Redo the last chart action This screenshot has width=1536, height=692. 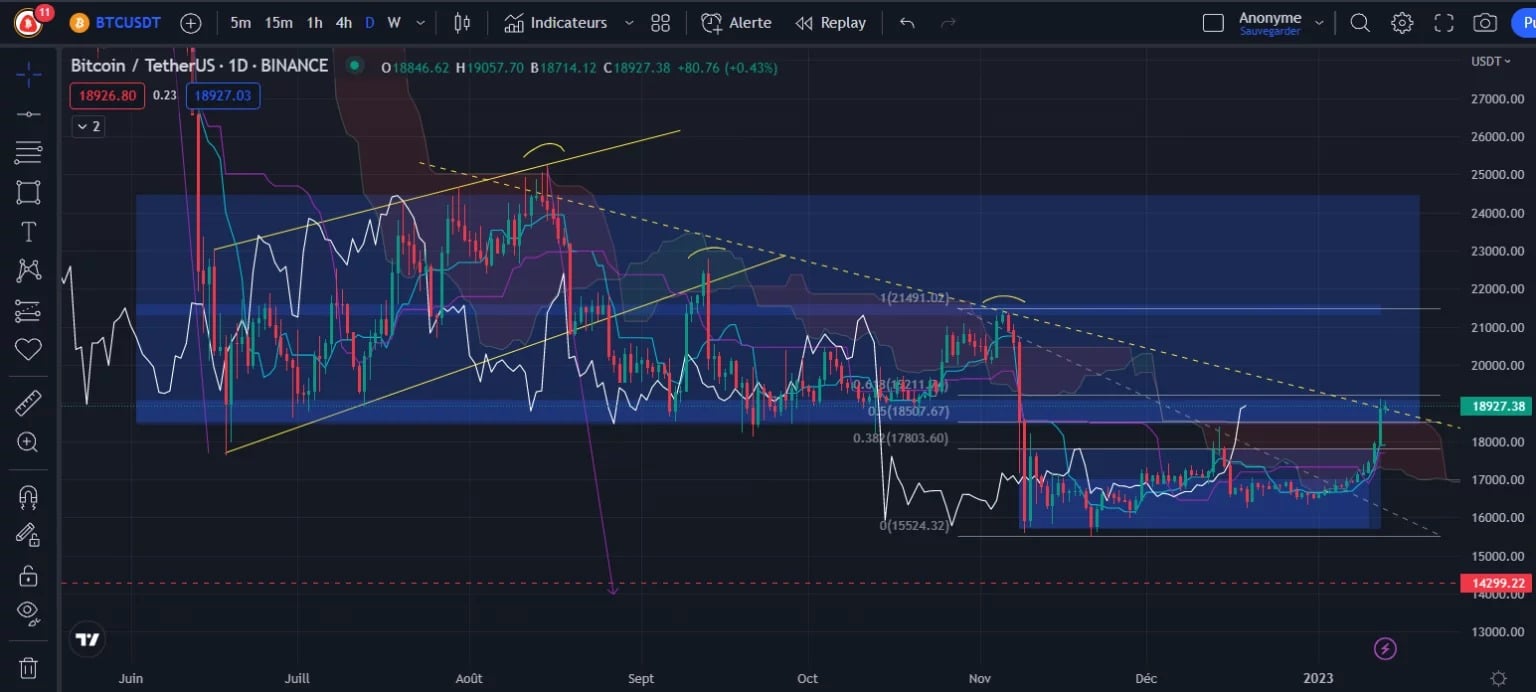click(x=949, y=23)
